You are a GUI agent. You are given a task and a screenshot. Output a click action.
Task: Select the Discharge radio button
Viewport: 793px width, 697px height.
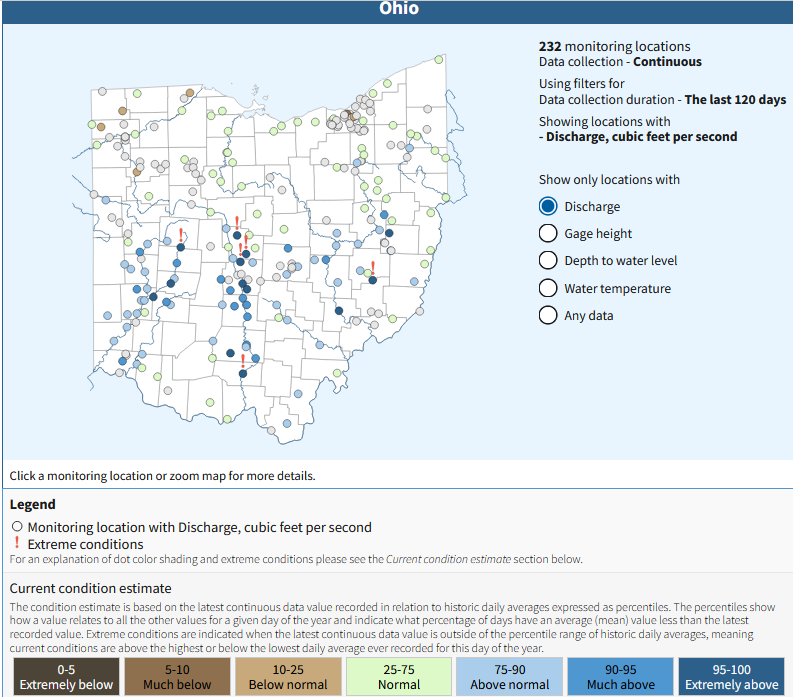[548, 206]
